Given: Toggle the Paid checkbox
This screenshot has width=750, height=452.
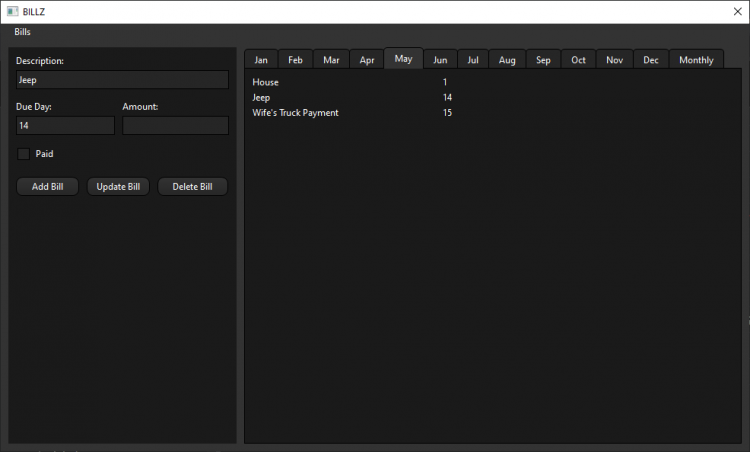Looking at the screenshot, I should (x=23, y=154).
